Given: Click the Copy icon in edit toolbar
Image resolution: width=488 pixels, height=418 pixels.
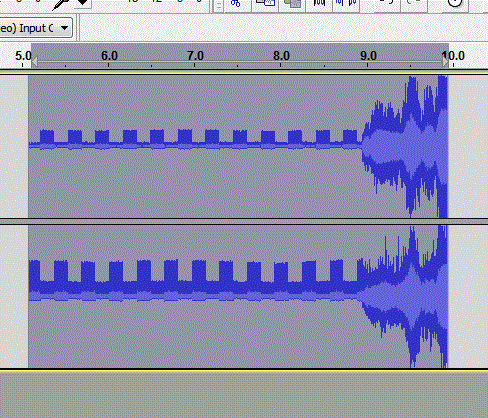Looking at the screenshot, I should pos(265,3).
